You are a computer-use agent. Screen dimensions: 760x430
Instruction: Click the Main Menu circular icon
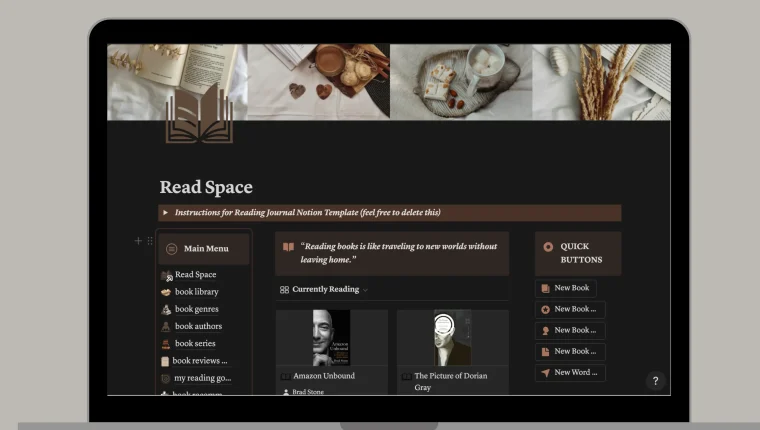point(171,248)
